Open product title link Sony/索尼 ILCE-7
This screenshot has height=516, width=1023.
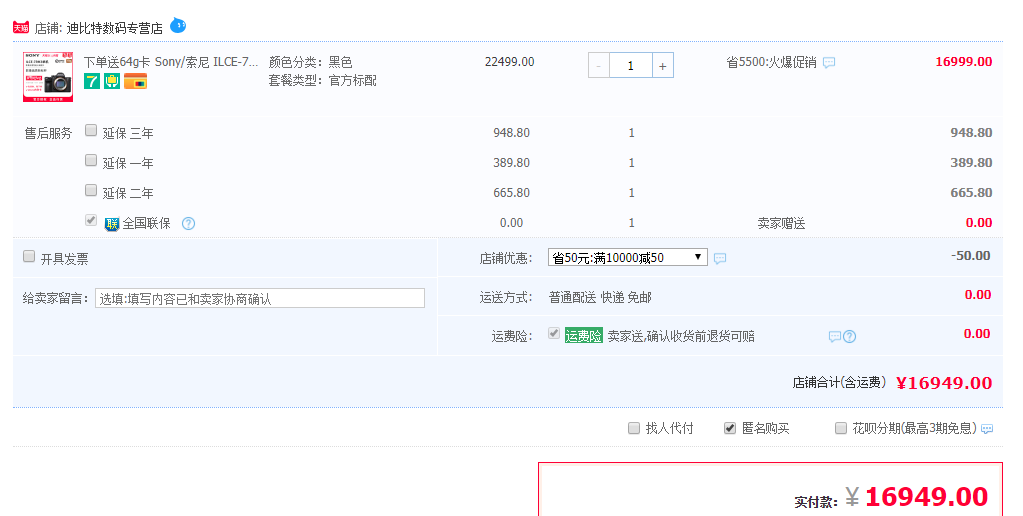coord(171,63)
